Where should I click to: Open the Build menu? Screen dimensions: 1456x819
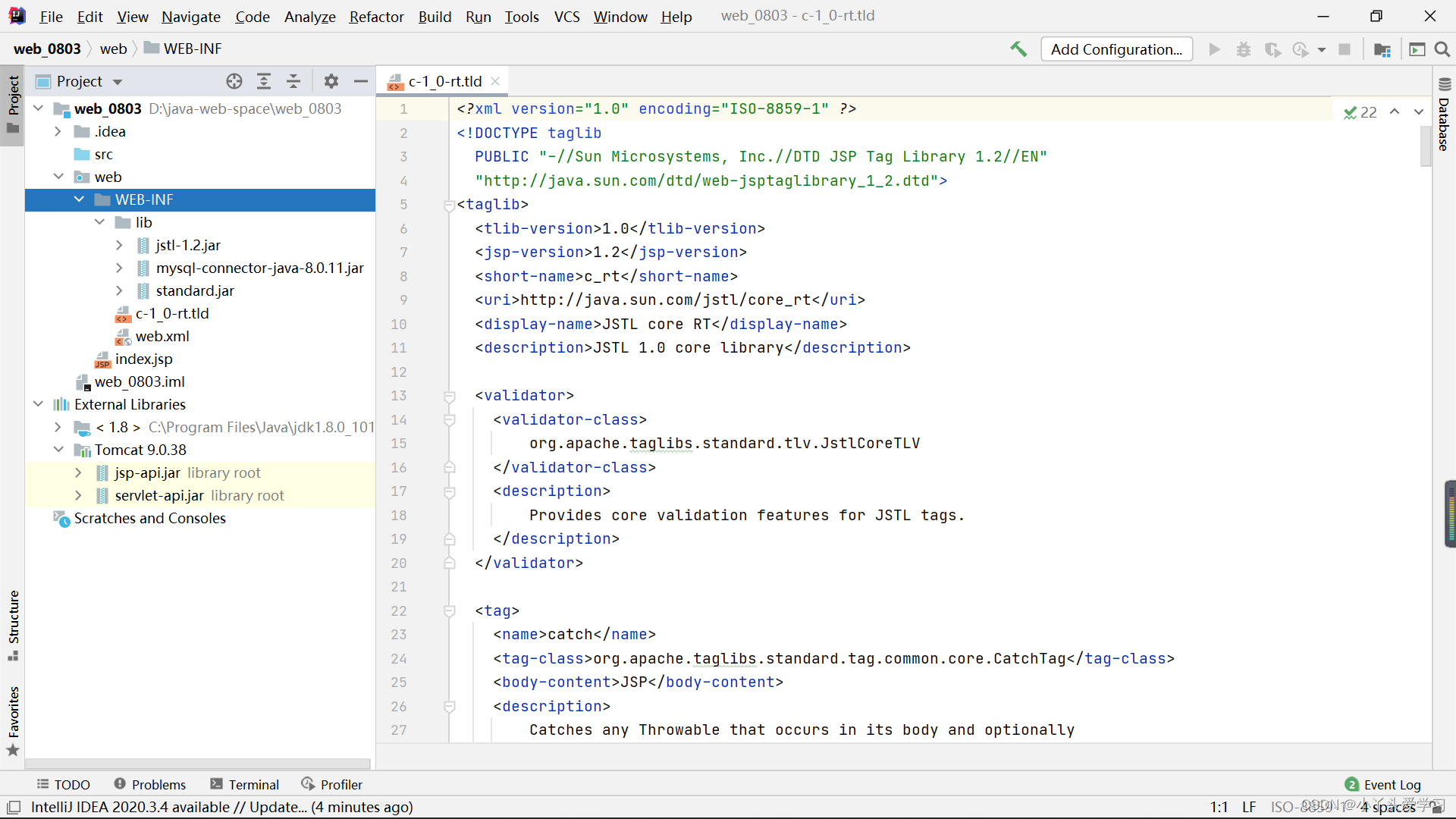435,16
